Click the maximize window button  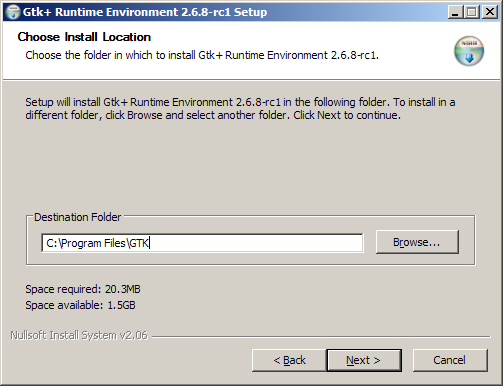(472, 12)
